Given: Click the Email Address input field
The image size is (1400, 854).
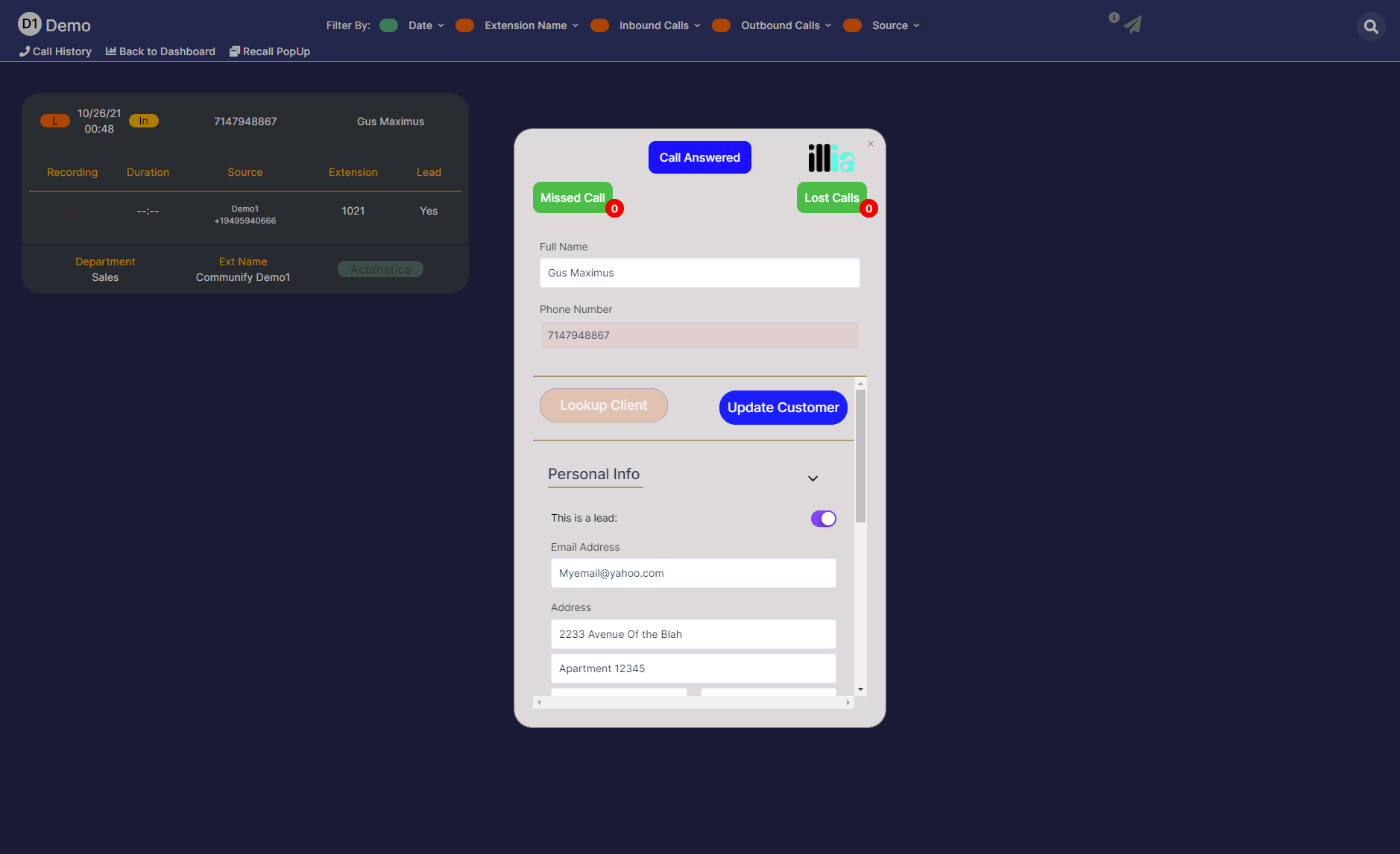Looking at the screenshot, I should tap(693, 573).
